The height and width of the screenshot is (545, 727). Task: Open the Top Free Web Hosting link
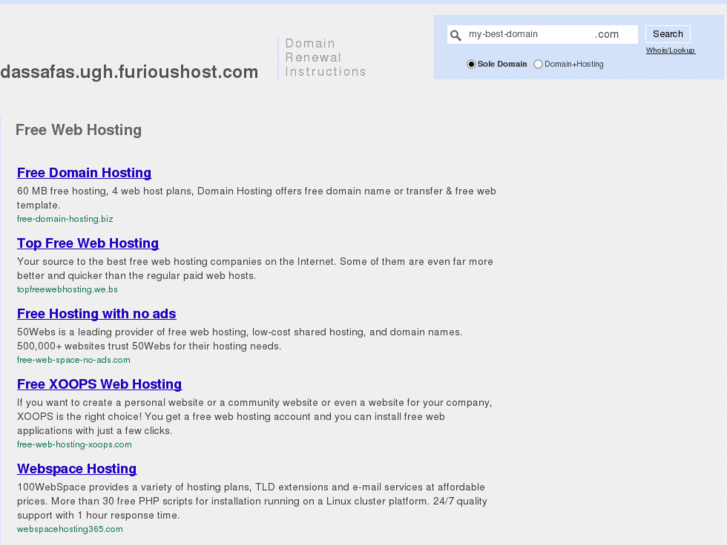88,243
